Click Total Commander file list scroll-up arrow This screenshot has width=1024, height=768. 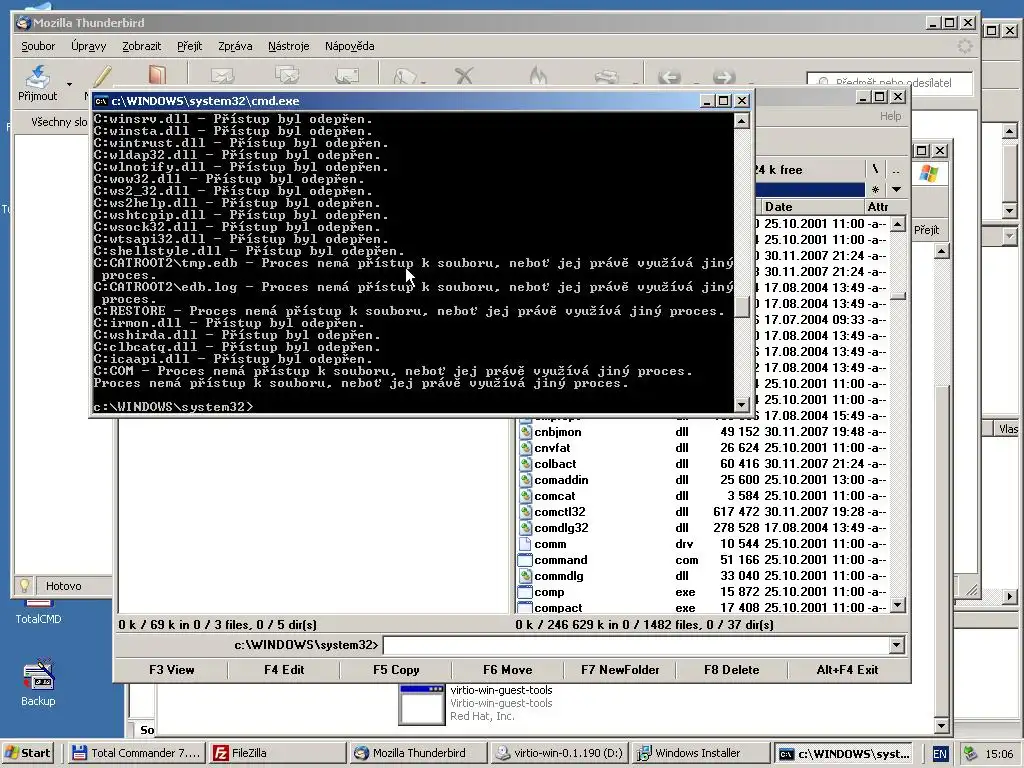tap(898, 224)
